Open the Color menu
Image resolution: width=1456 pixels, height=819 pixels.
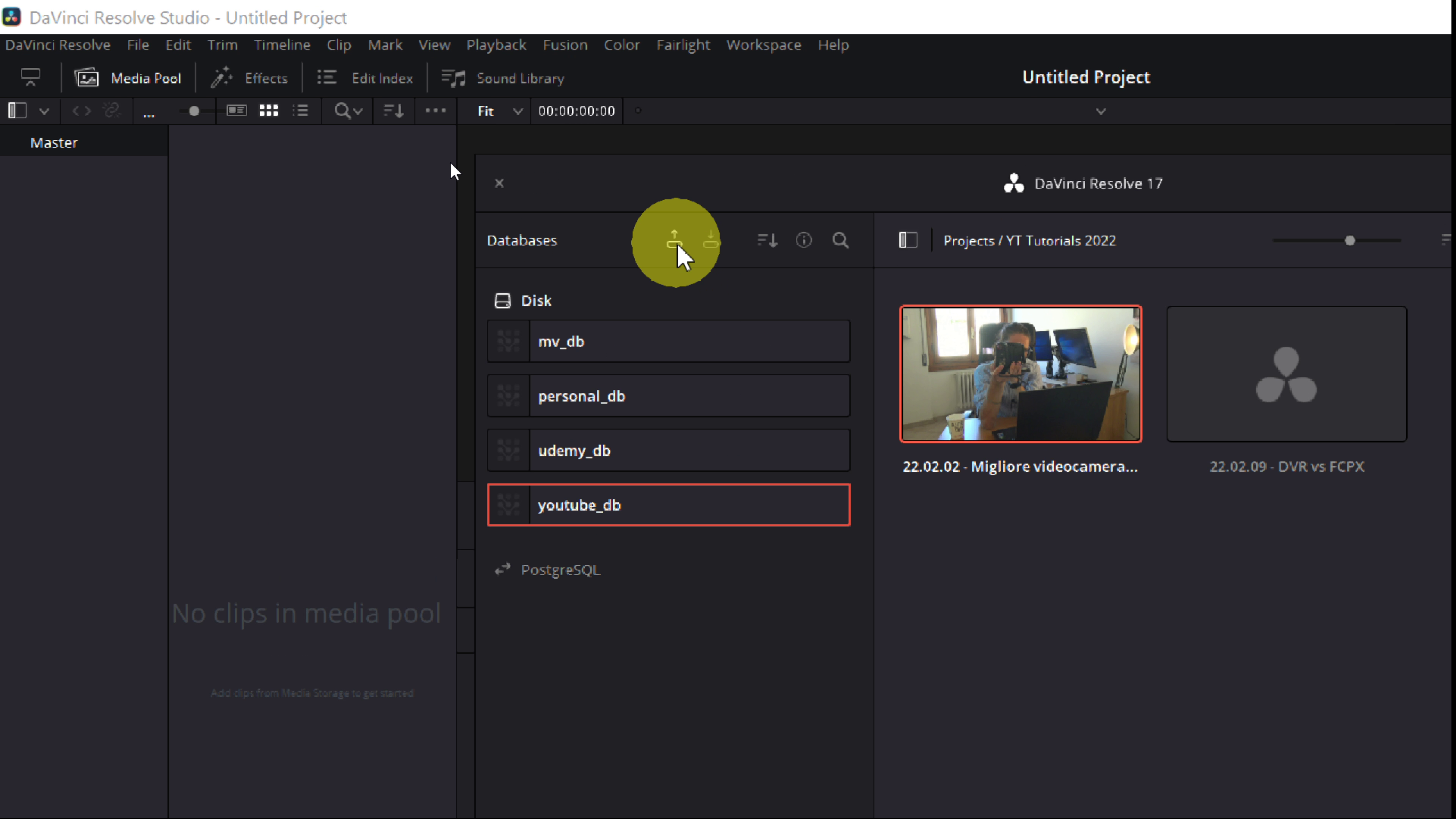622,45
